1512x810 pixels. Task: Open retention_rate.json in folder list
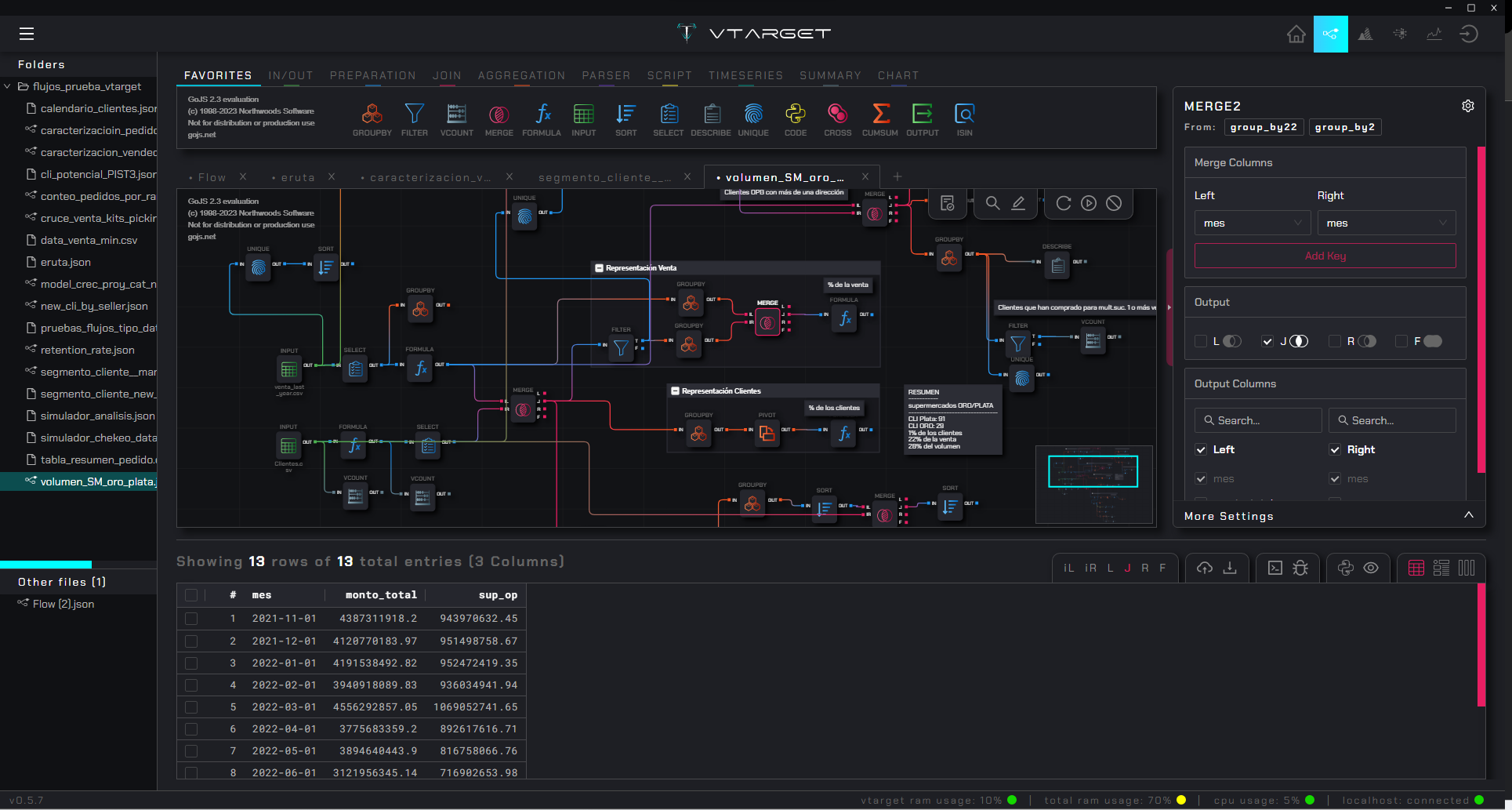click(87, 350)
